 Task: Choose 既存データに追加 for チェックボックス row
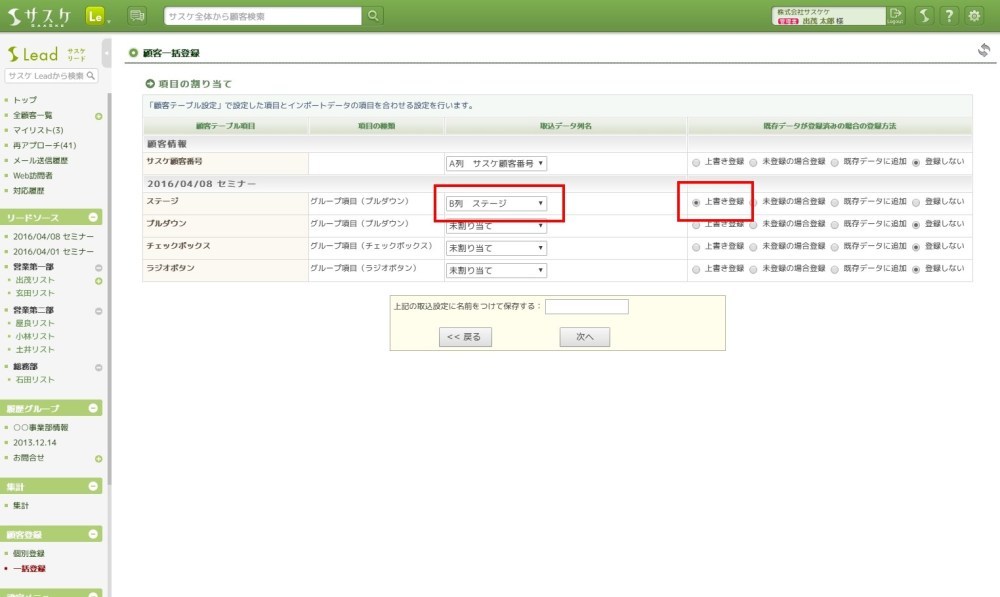(835, 246)
